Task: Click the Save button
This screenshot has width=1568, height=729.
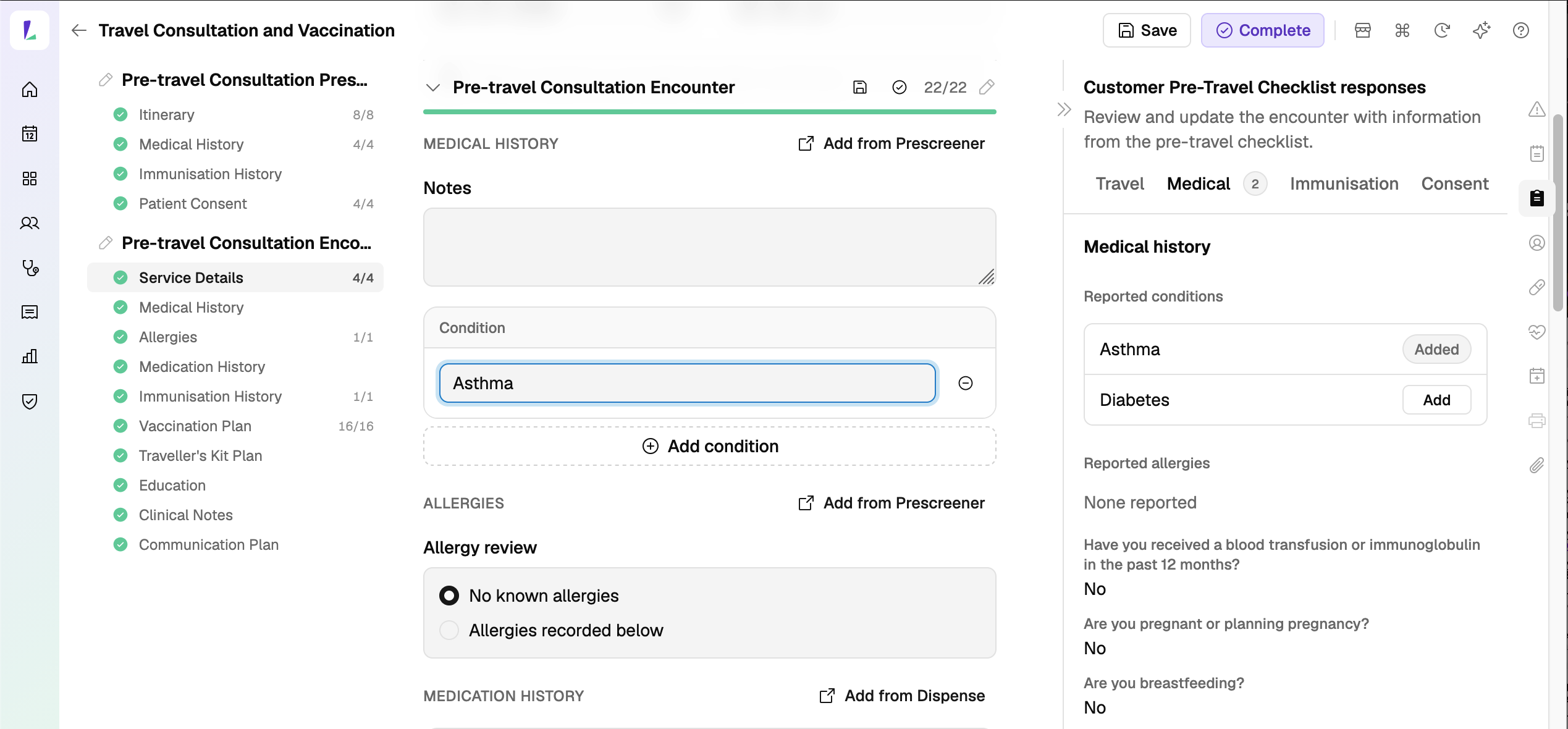Action: click(1147, 30)
